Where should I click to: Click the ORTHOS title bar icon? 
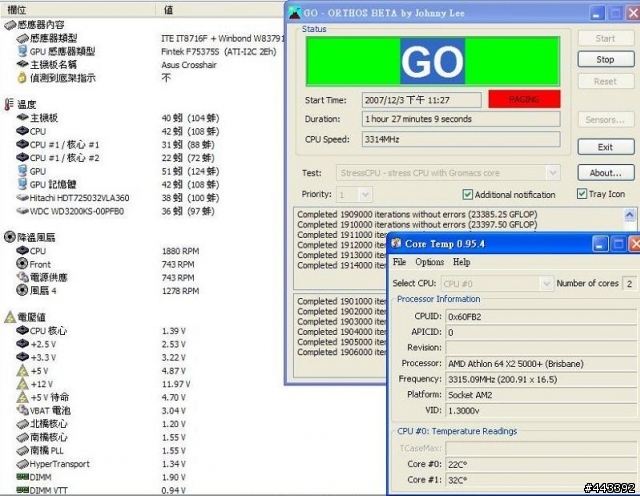click(x=294, y=13)
